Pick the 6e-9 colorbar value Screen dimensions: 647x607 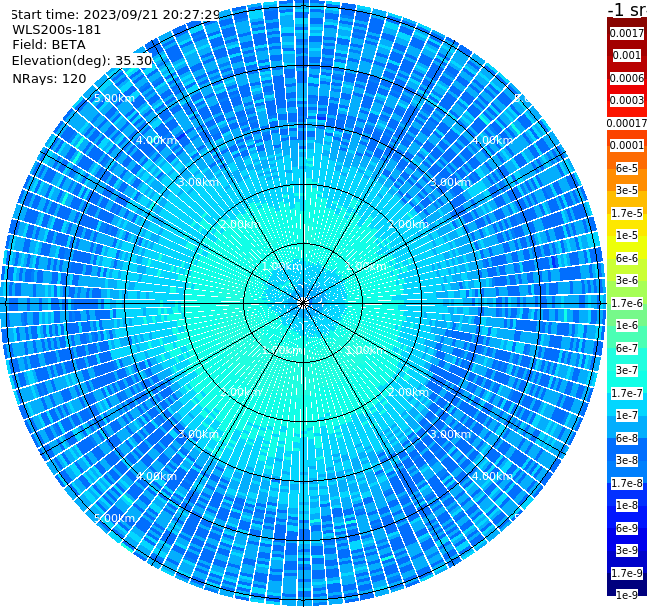tap(627, 528)
